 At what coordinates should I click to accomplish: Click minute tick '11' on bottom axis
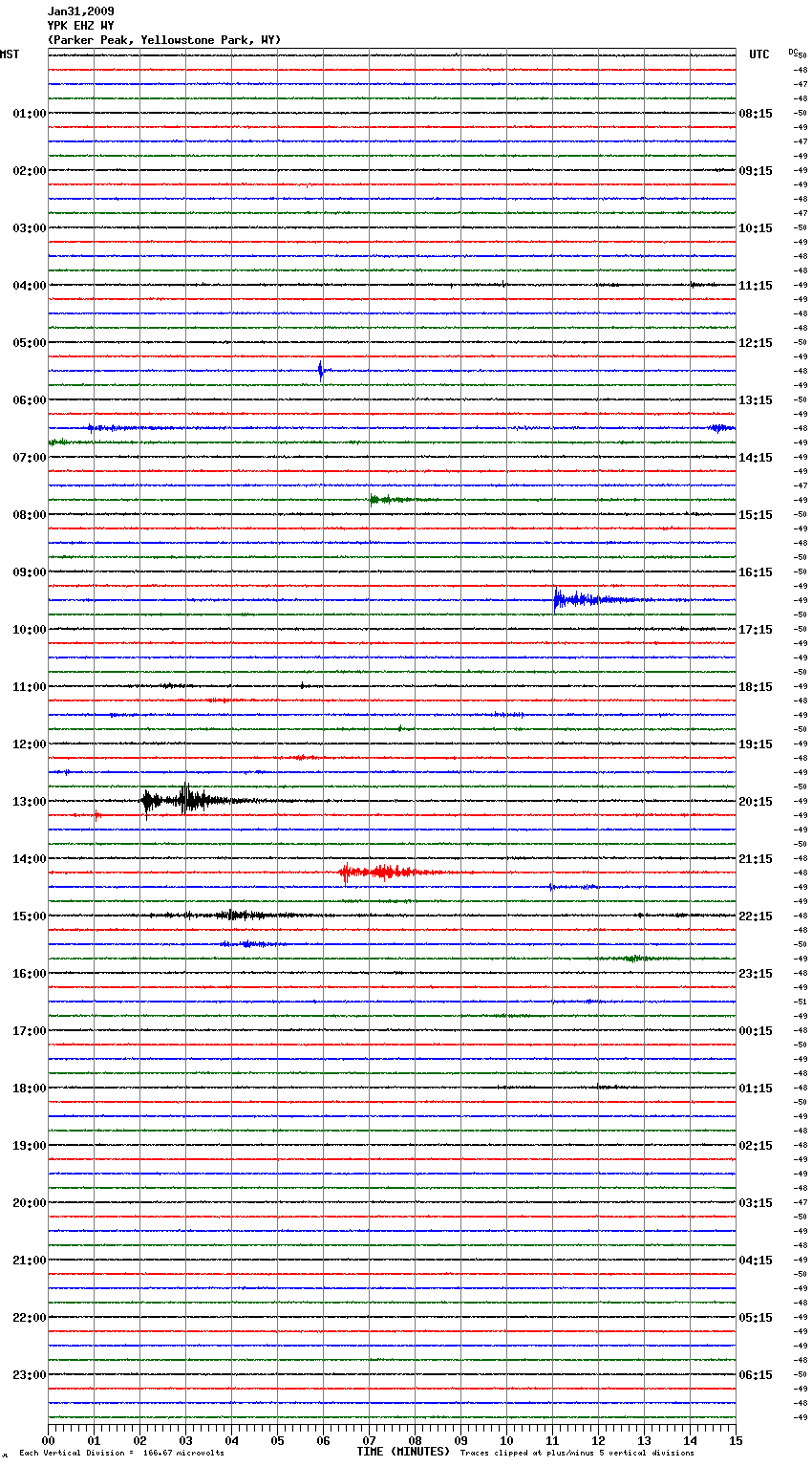pyautogui.click(x=552, y=1440)
